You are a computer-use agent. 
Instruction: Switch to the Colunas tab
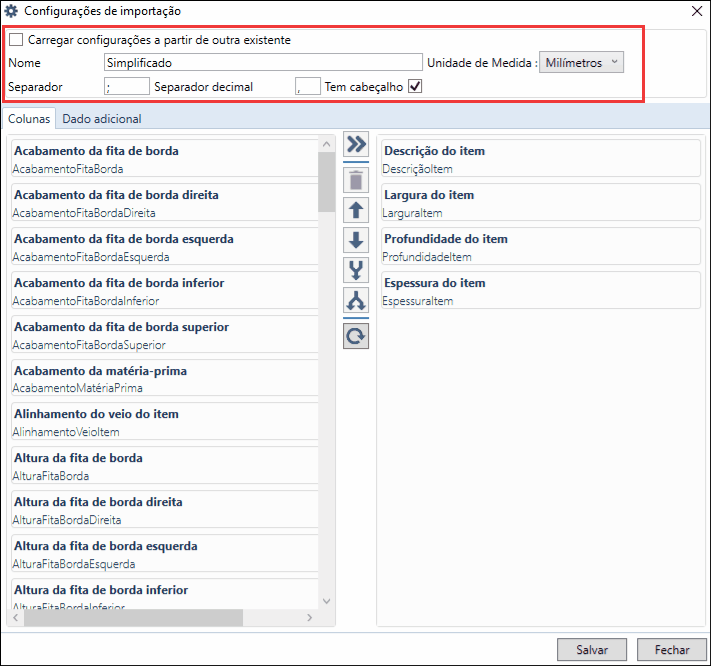coord(29,119)
